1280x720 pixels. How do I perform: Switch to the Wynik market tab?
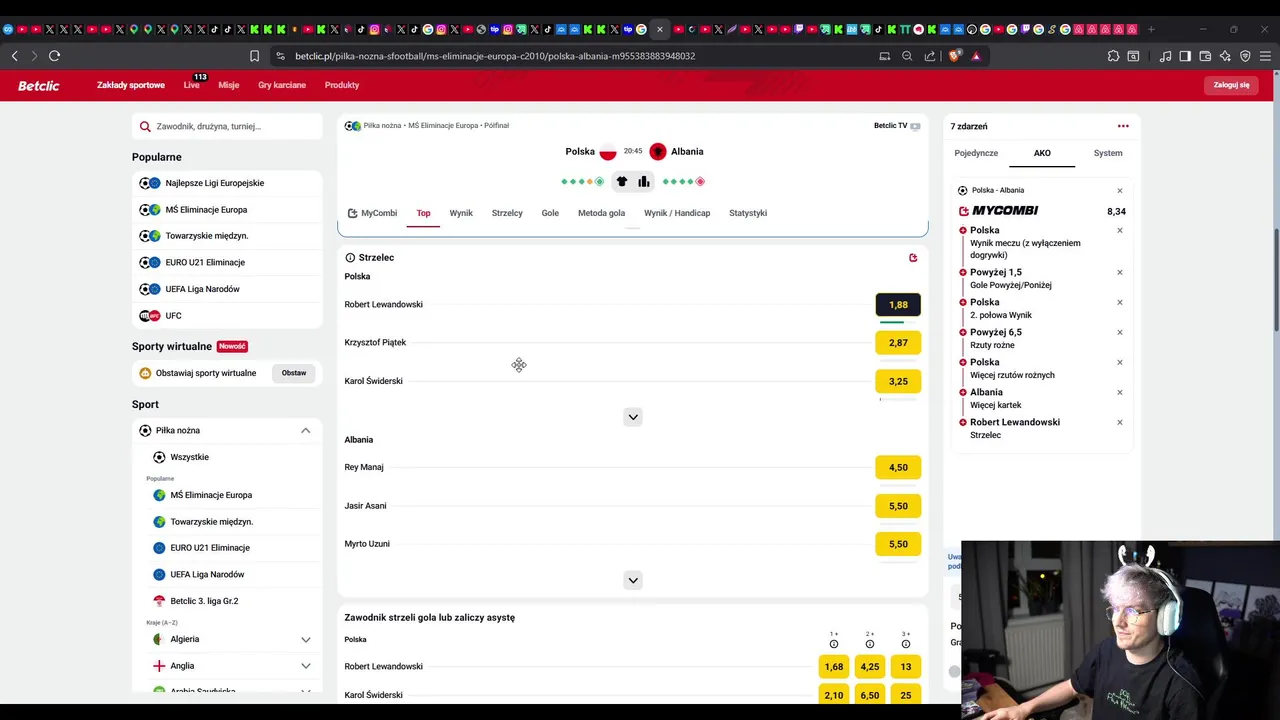coord(461,213)
